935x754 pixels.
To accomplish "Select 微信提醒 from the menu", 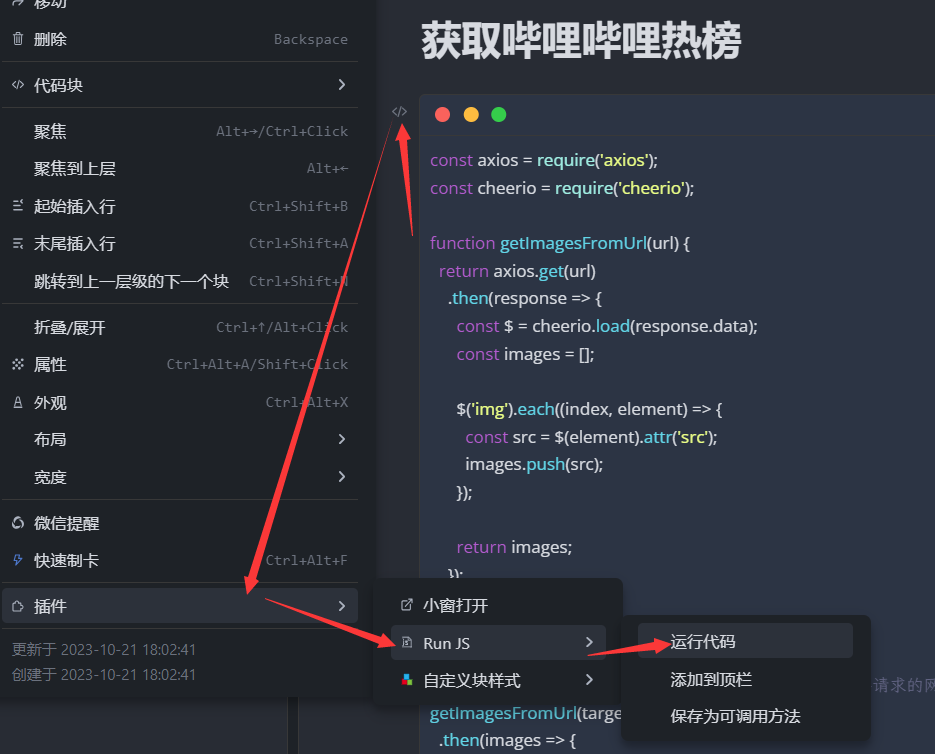I will pos(180,523).
